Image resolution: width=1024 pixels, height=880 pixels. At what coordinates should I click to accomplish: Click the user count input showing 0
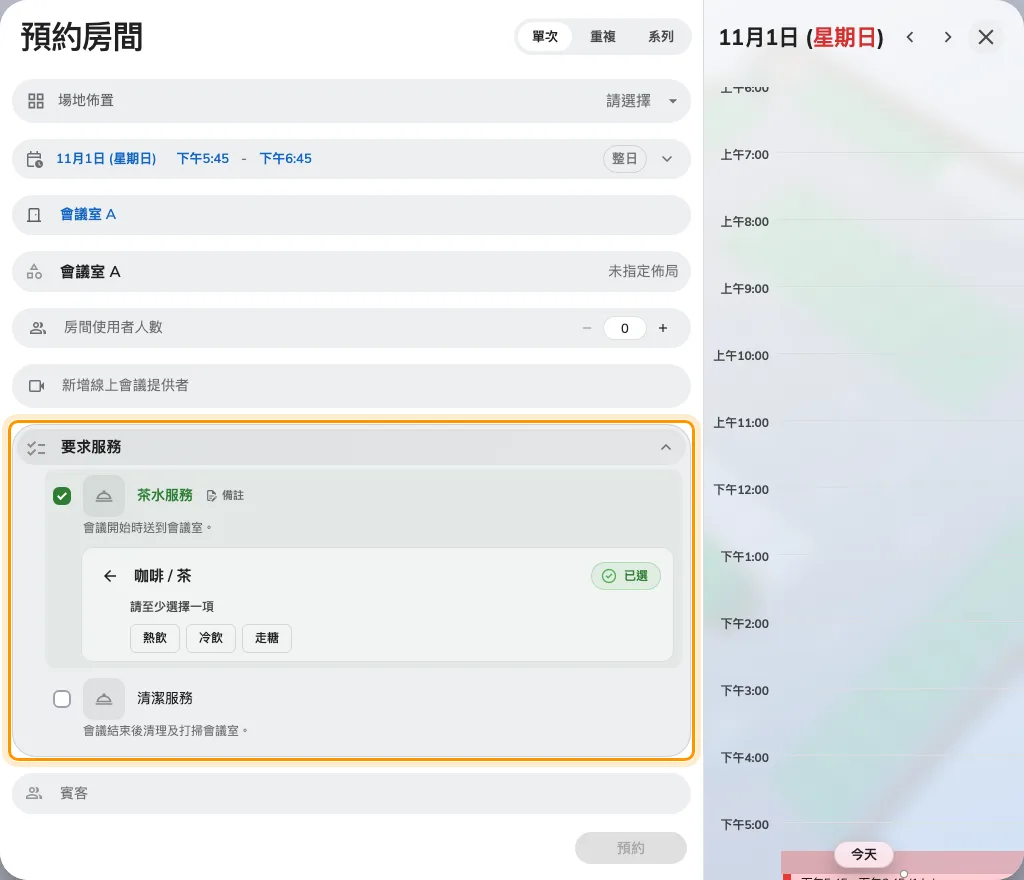coord(624,328)
